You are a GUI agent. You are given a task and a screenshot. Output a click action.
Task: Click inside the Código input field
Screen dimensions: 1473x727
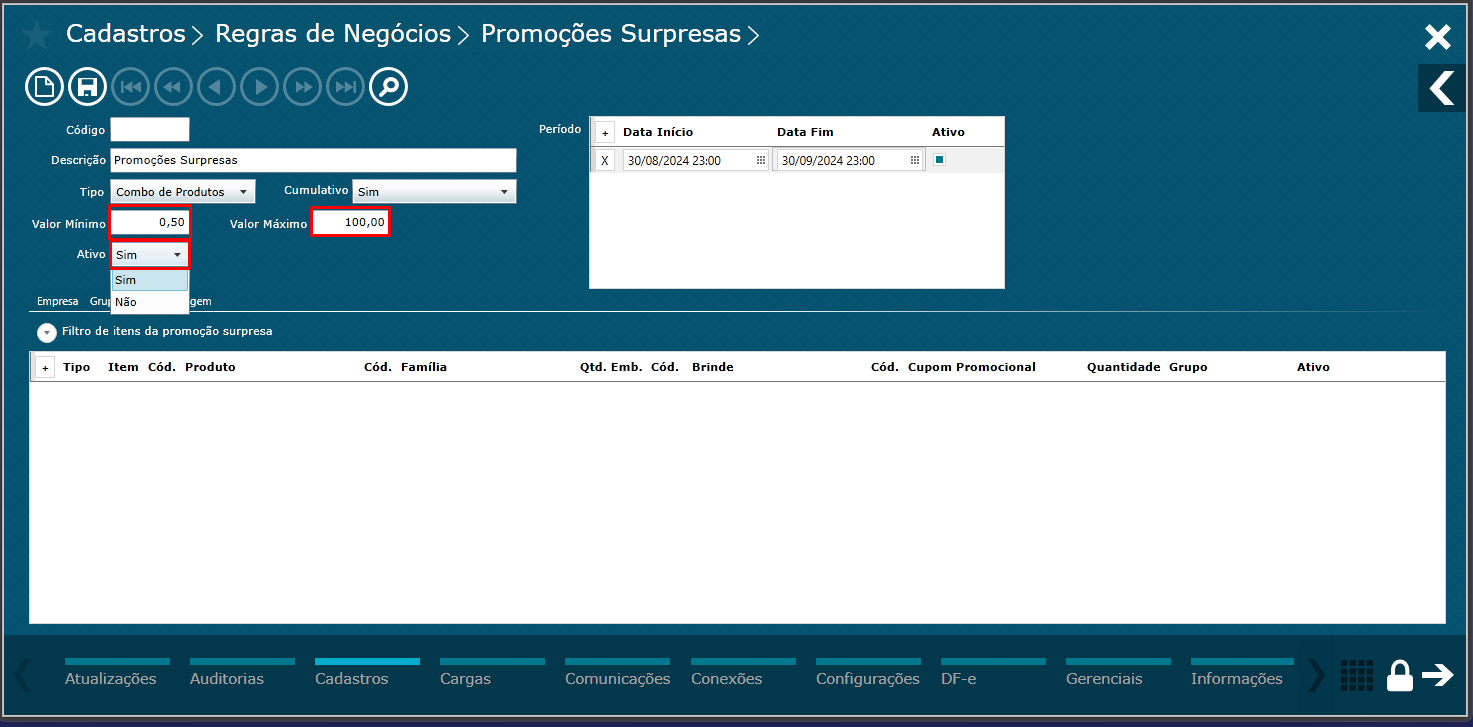pyautogui.click(x=150, y=129)
